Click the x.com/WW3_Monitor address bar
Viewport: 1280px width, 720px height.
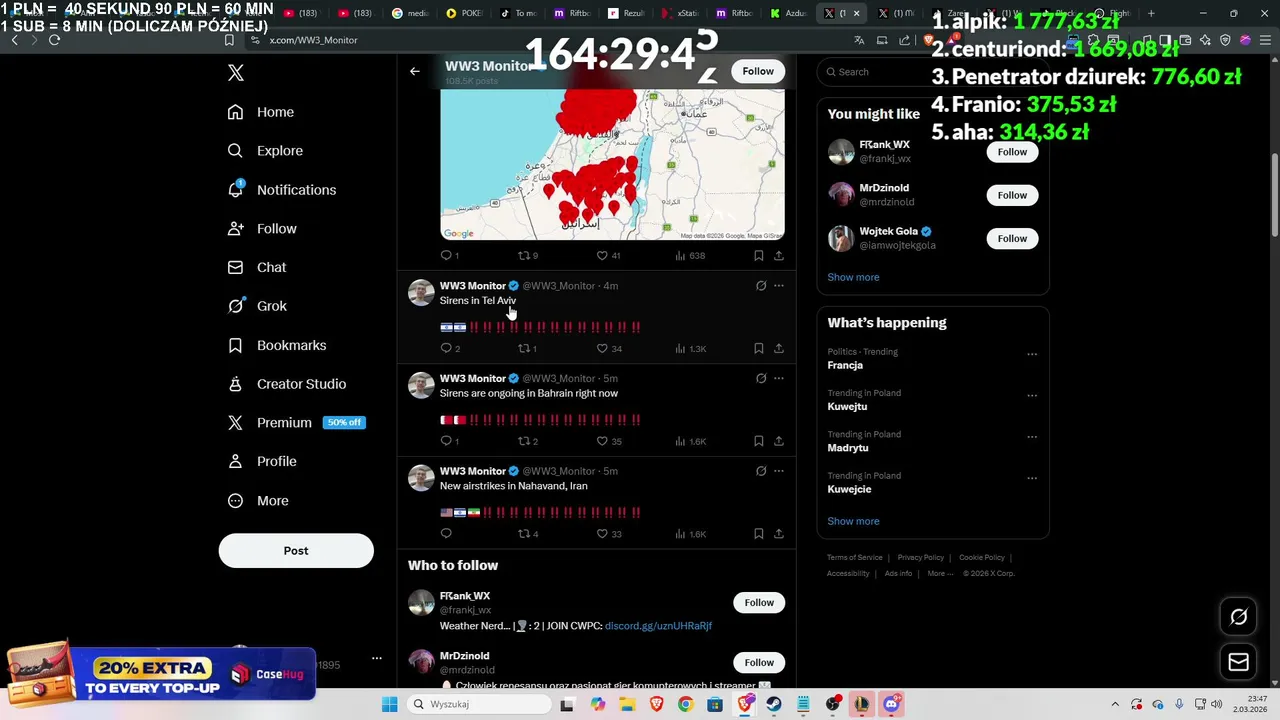tap(314, 40)
